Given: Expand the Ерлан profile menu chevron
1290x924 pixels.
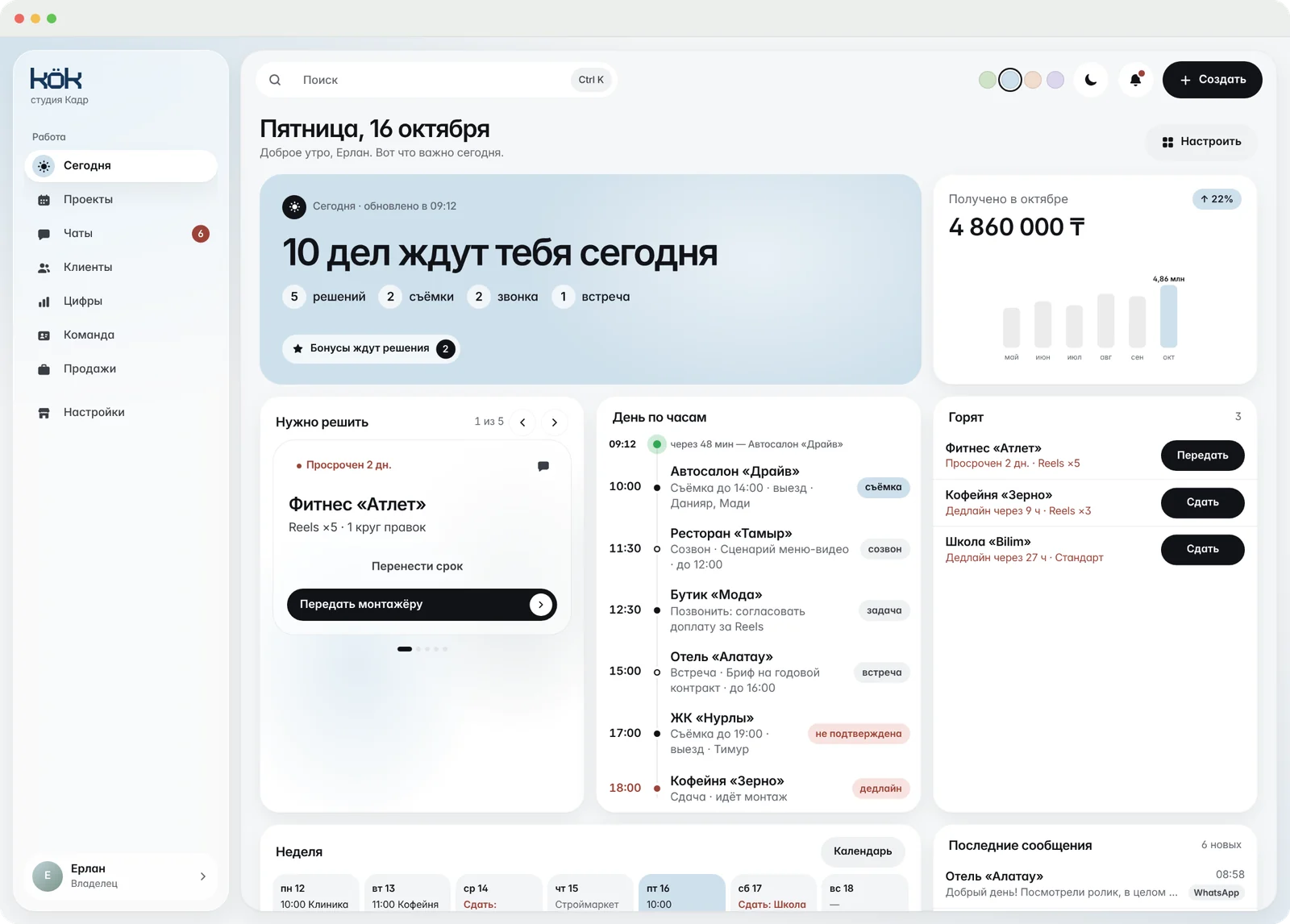Looking at the screenshot, I should pos(202,876).
